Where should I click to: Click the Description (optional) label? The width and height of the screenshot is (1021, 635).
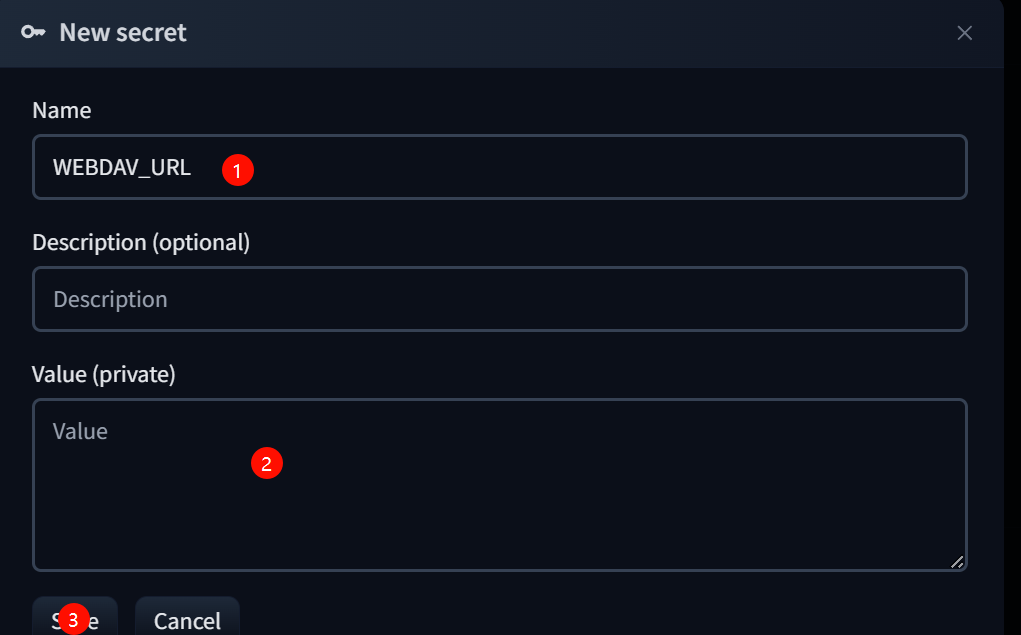(x=141, y=242)
